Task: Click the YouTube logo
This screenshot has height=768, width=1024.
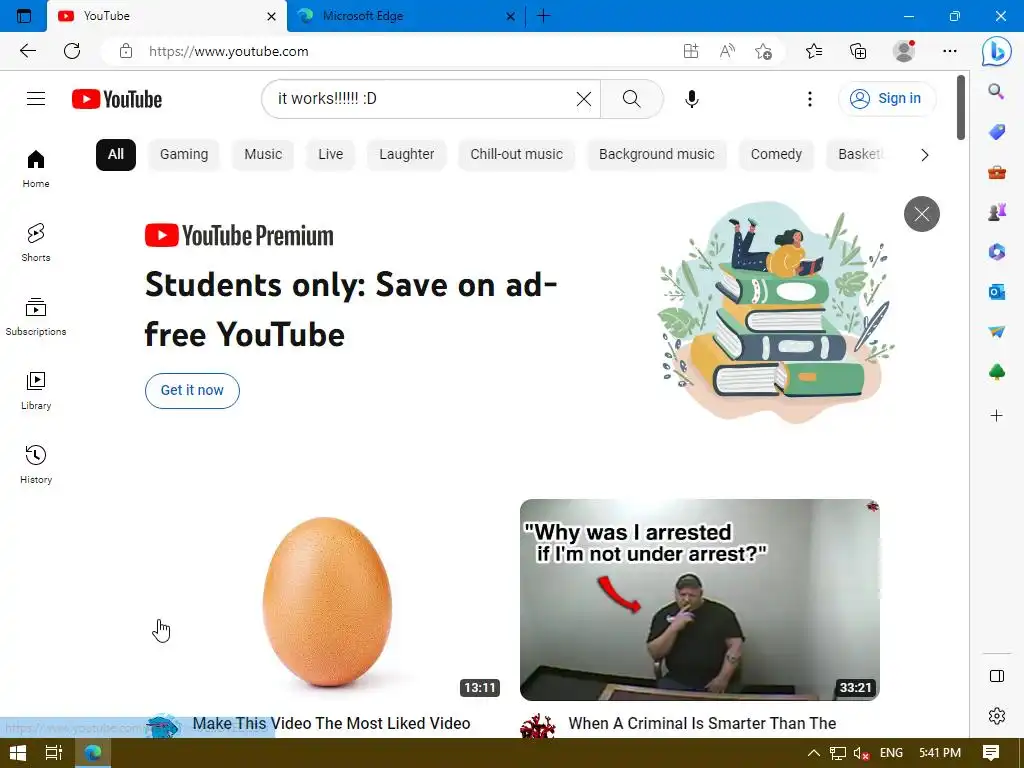Action: tap(117, 99)
